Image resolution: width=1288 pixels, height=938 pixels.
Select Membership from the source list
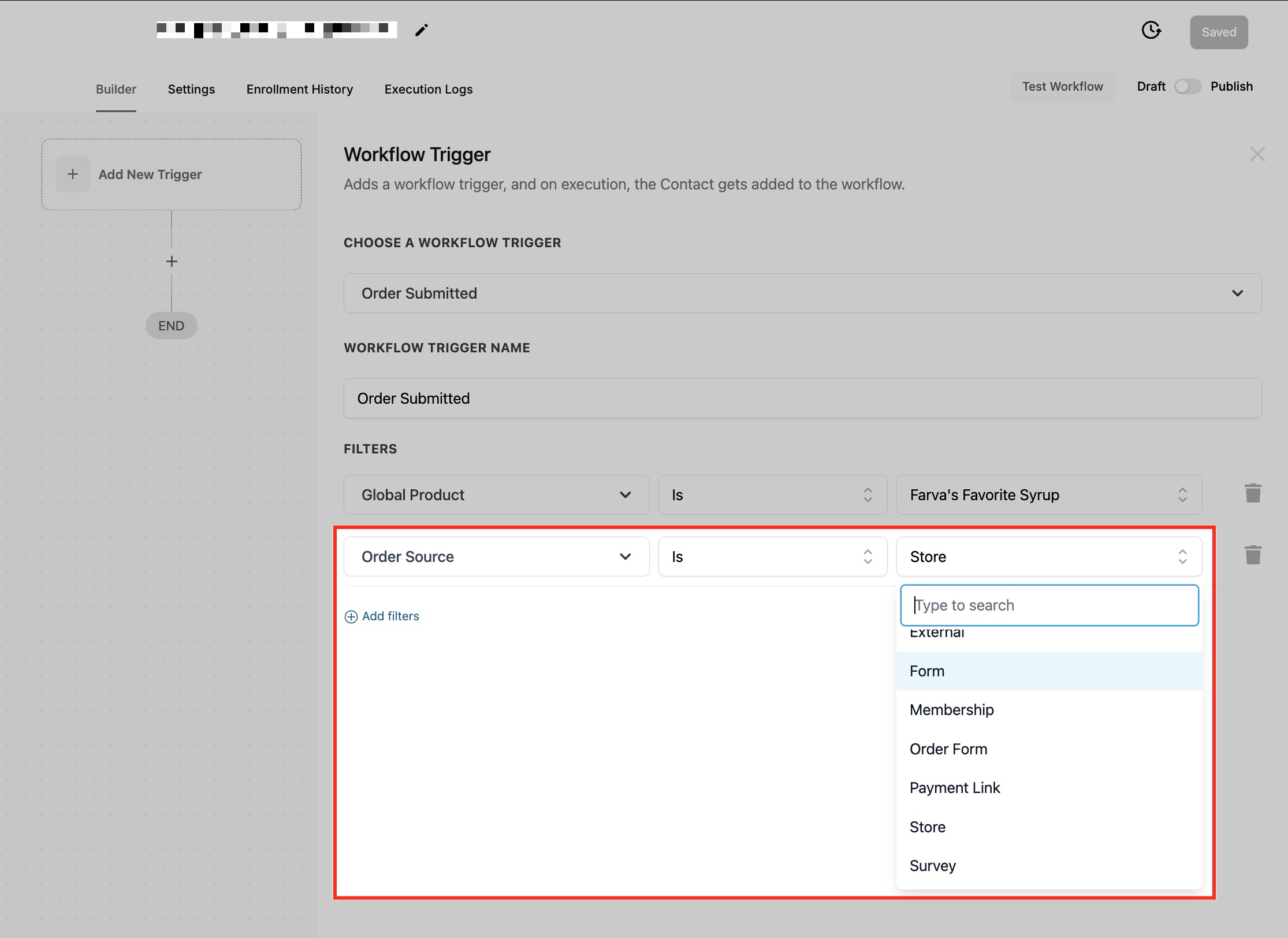click(951, 710)
